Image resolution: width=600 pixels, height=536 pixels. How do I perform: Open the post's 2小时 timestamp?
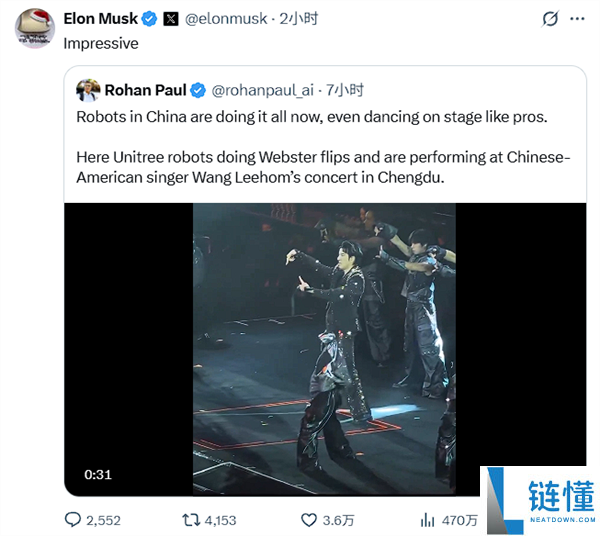point(298,19)
